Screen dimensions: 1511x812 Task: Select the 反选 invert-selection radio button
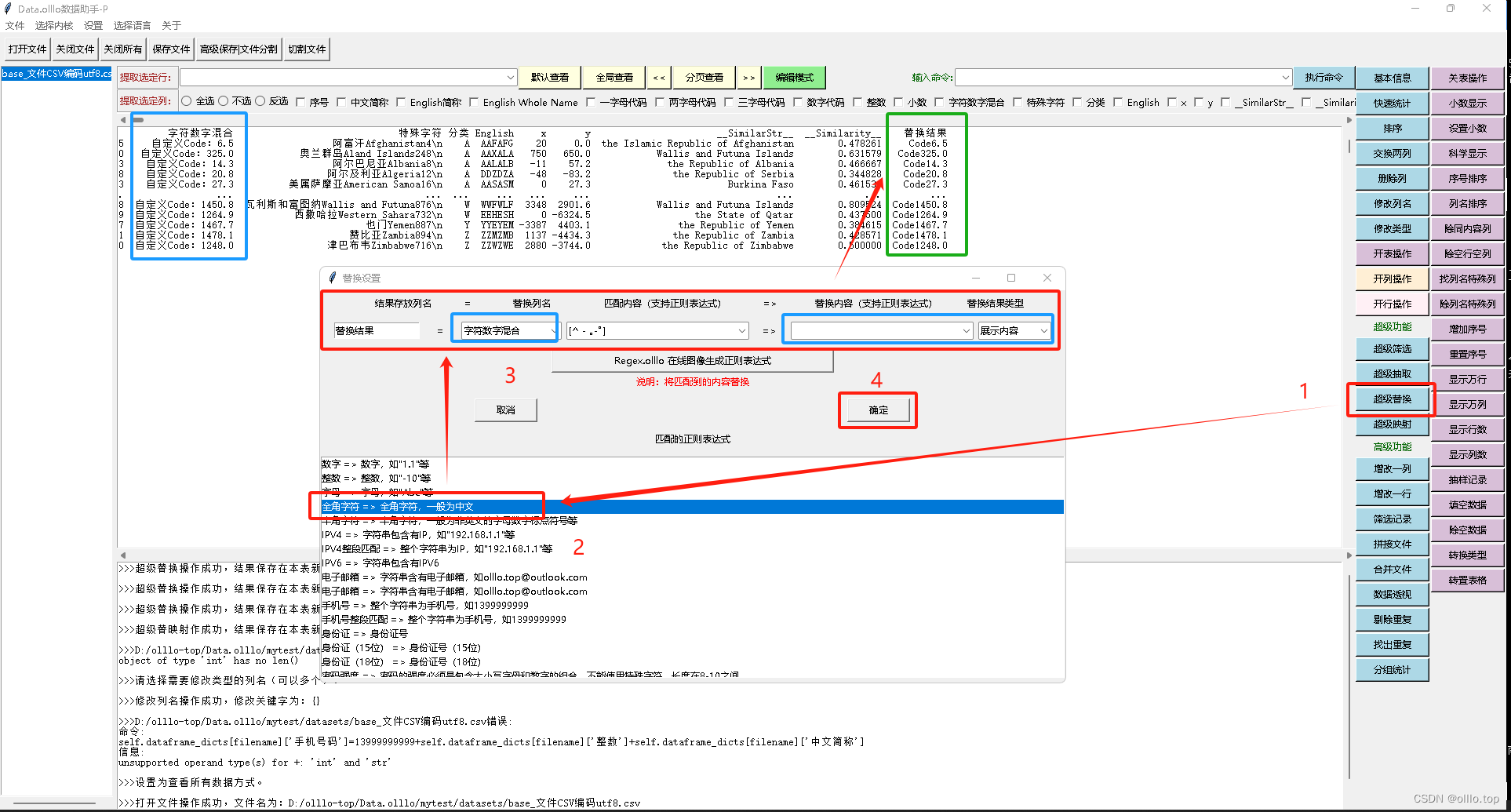click(x=261, y=101)
